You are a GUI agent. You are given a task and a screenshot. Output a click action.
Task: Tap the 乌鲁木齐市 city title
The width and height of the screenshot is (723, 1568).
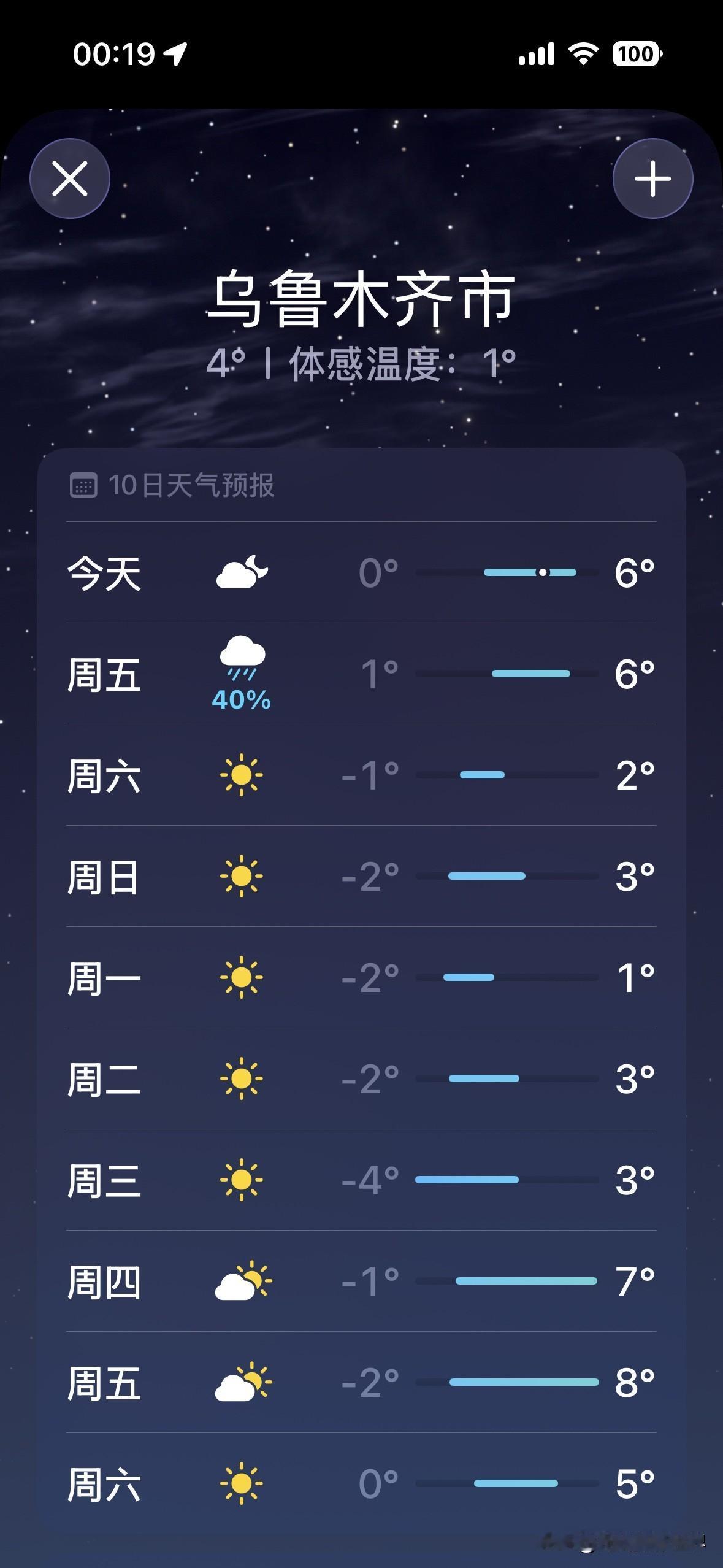[361, 299]
